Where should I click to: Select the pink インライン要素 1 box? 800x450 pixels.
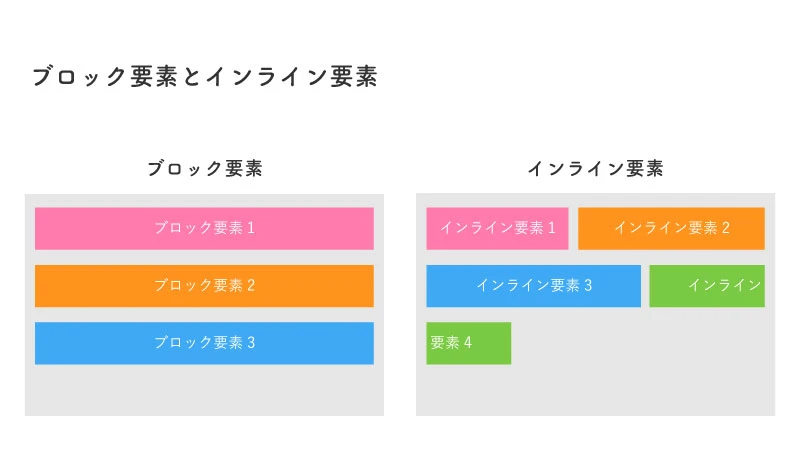497,228
